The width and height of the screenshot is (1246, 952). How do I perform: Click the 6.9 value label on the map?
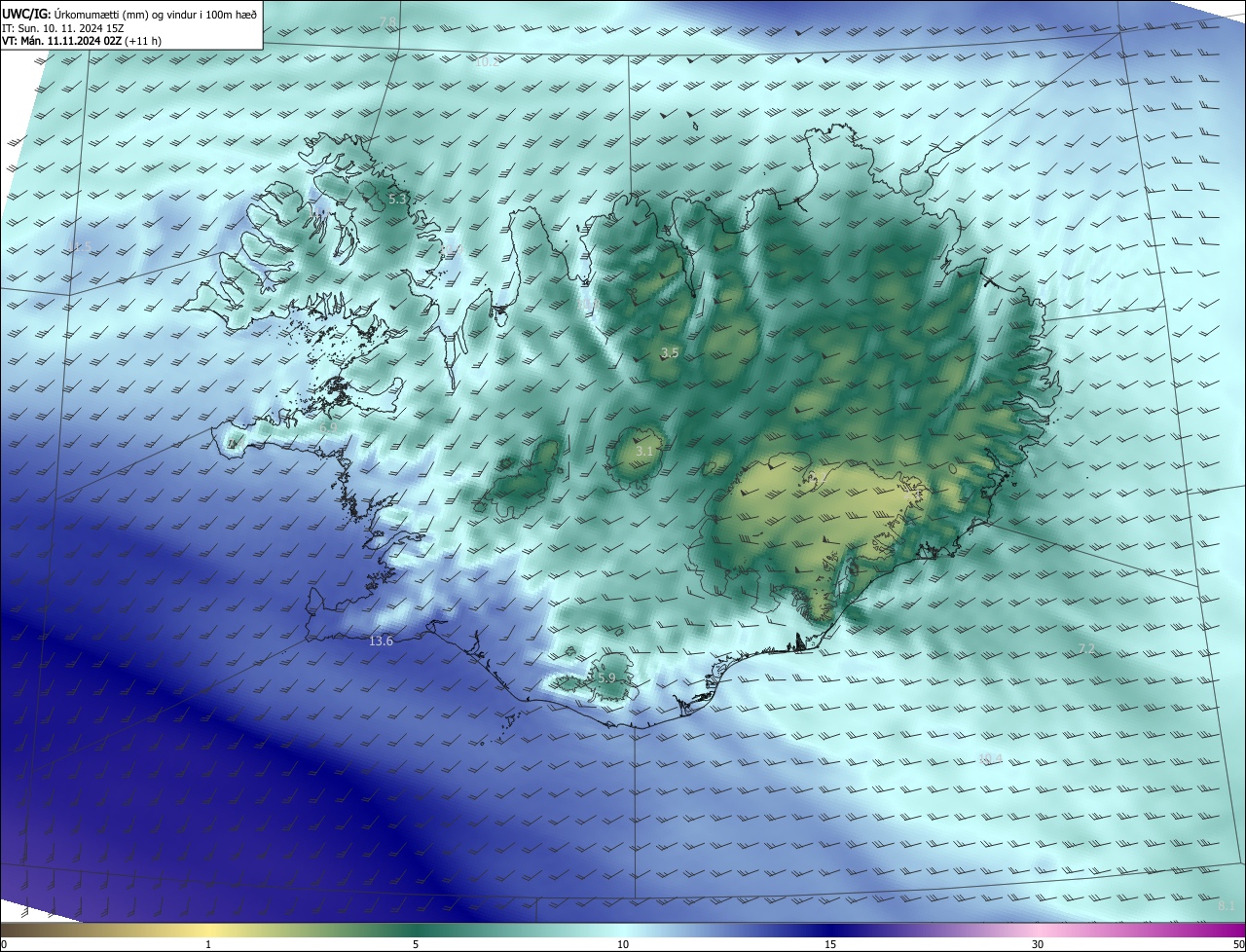coord(328,427)
